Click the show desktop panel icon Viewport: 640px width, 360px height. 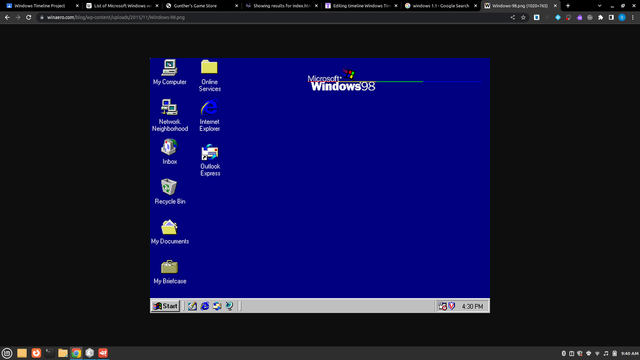[x=22, y=353]
